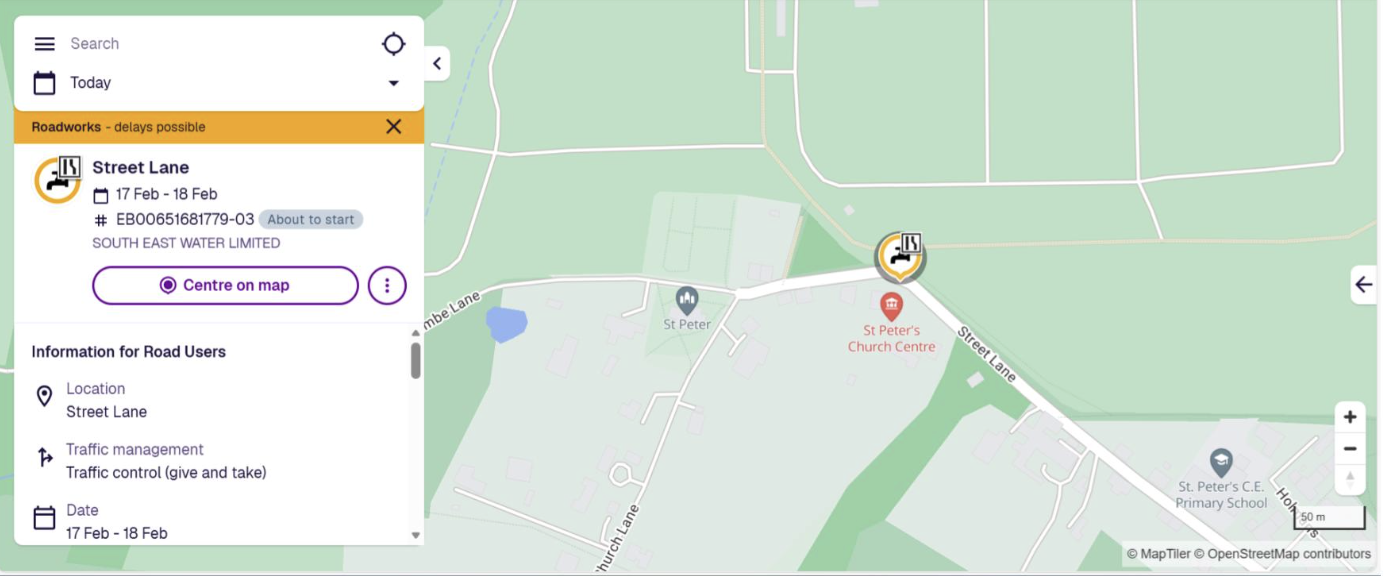Image resolution: width=1384 pixels, height=576 pixels.
Task: Zoom out on the map
Action: 1350,448
